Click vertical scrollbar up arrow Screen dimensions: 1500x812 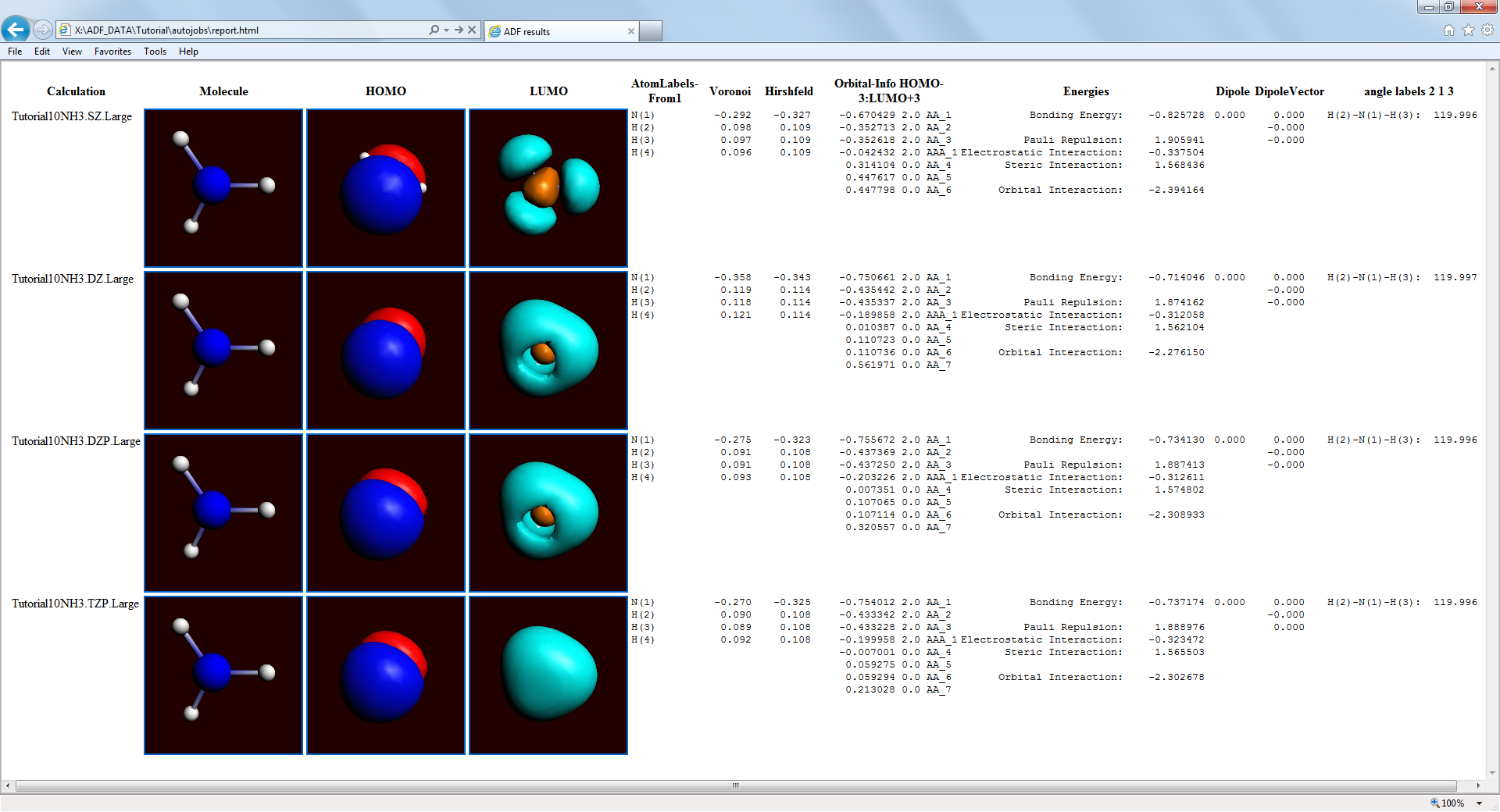[x=1492, y=69]
